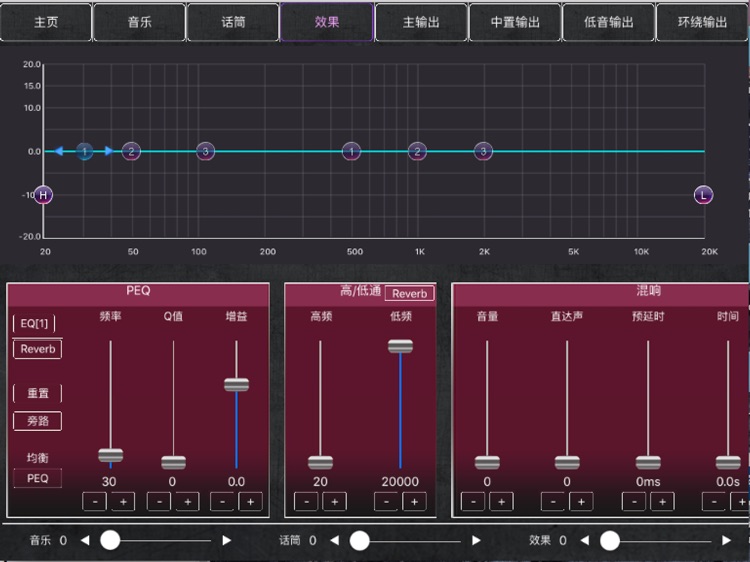Image resolution: width=750 pixels, height=562 pixels.
Task: Click the 预延时 slider handle
Action: coord(648,463)
